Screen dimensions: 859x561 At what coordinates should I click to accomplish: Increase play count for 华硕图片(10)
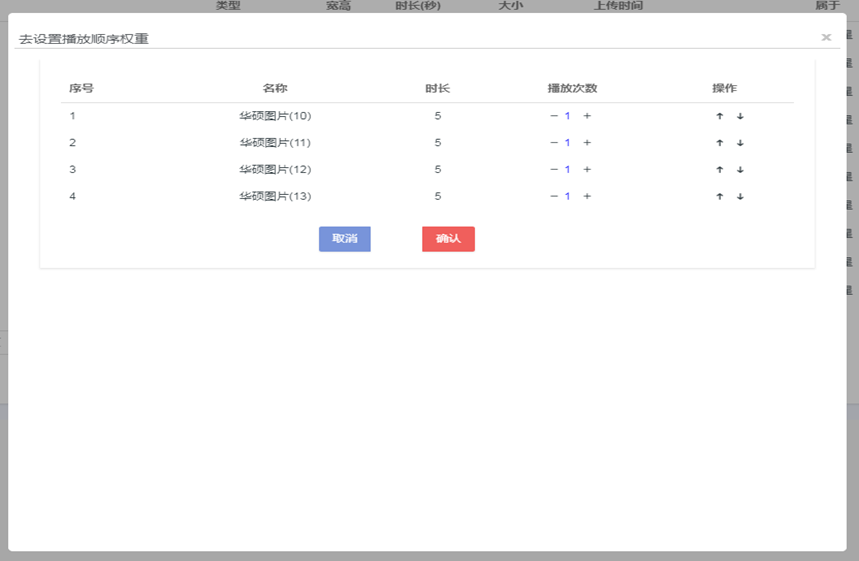click(587, 116)
